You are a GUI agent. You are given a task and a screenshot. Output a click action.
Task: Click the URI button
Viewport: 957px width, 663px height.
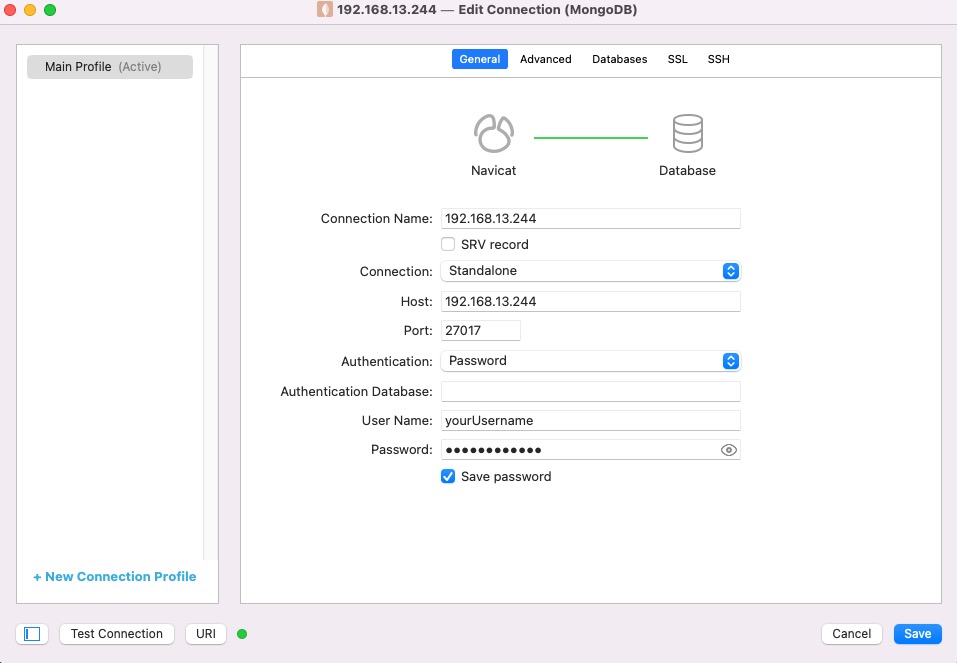[206, 634]
